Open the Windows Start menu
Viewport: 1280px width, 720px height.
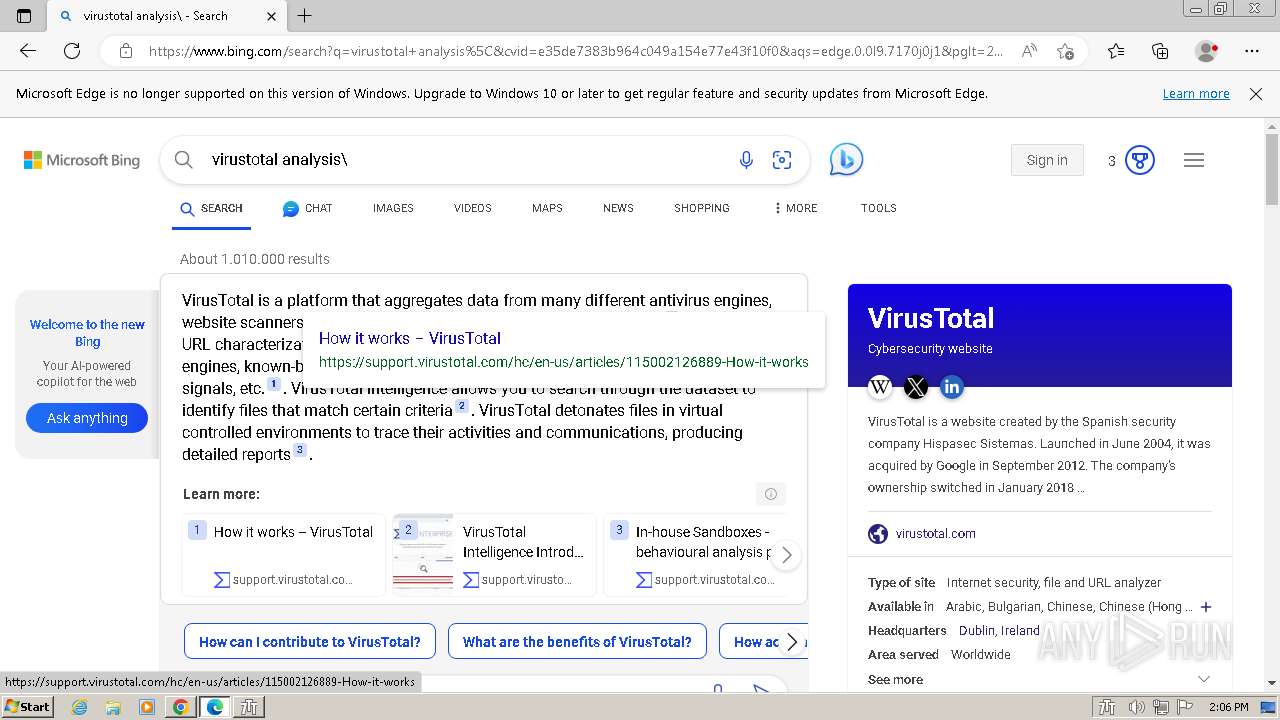(x=27, y=706)
